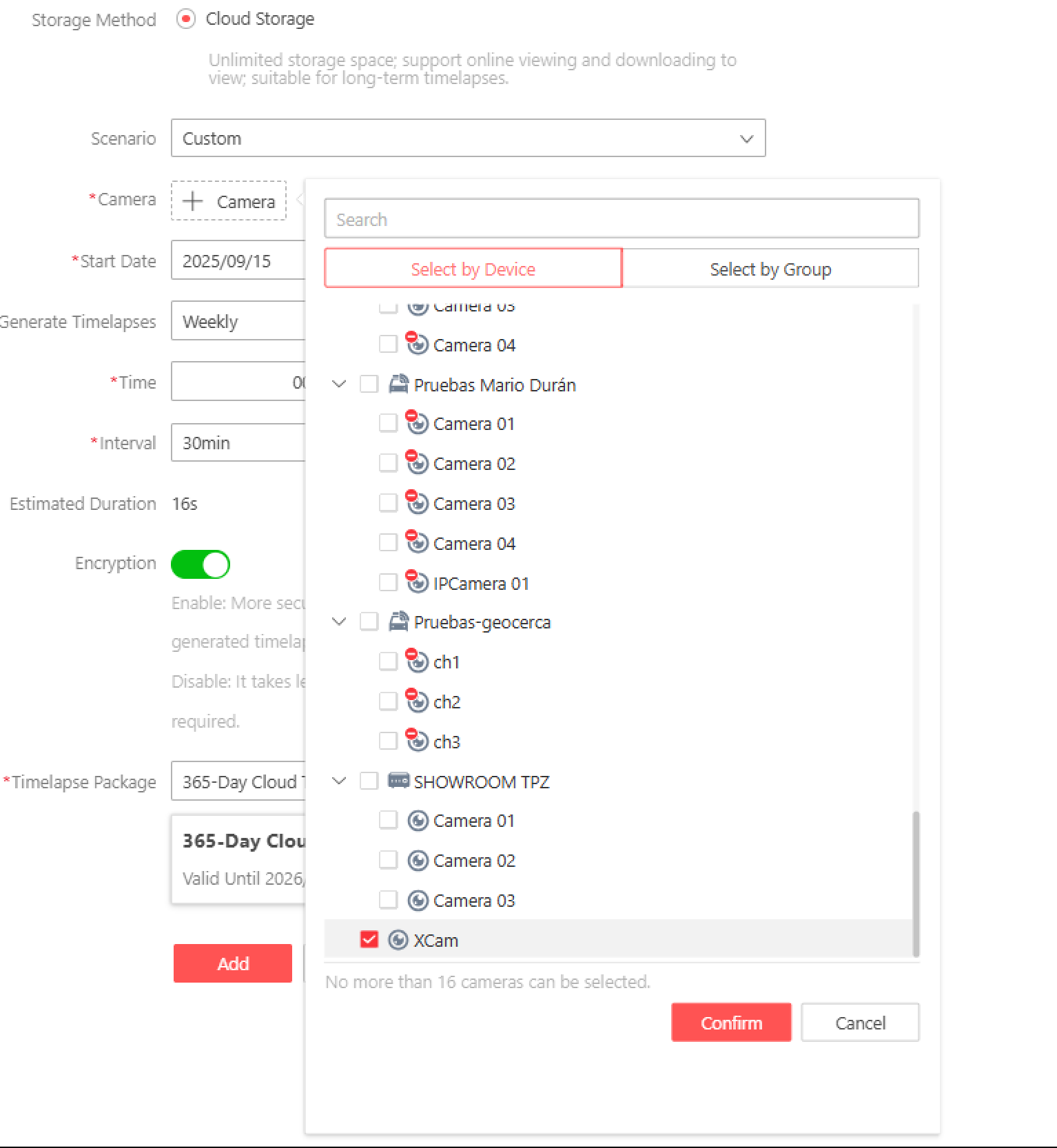The image size is (1057, 1148).
Task: Click the Confirm button
Action: [x=731, y=1023]
